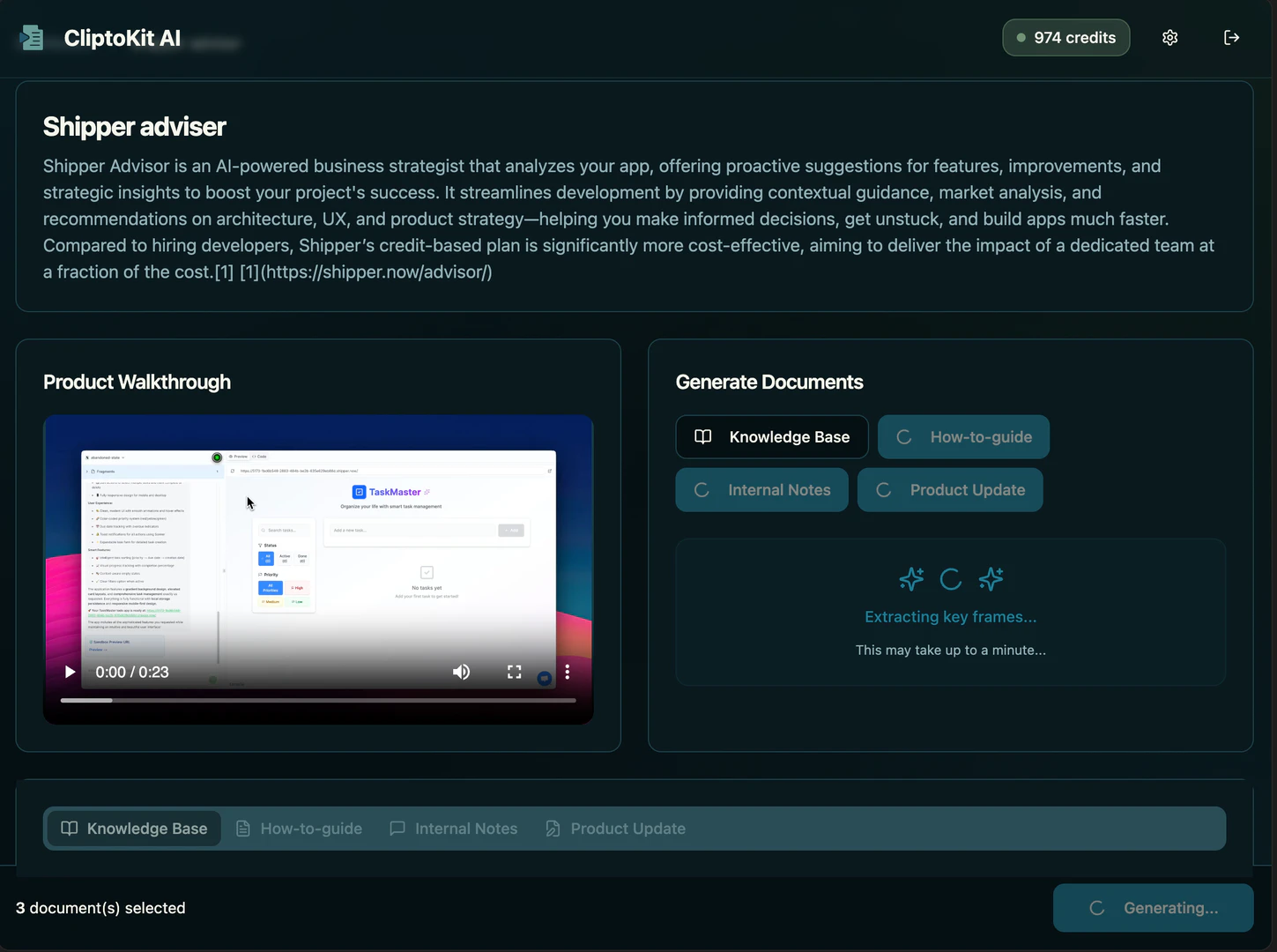Toggle the How-to-guide document type
Screen dimensions: 1277x952
click(x=962, y=436)
